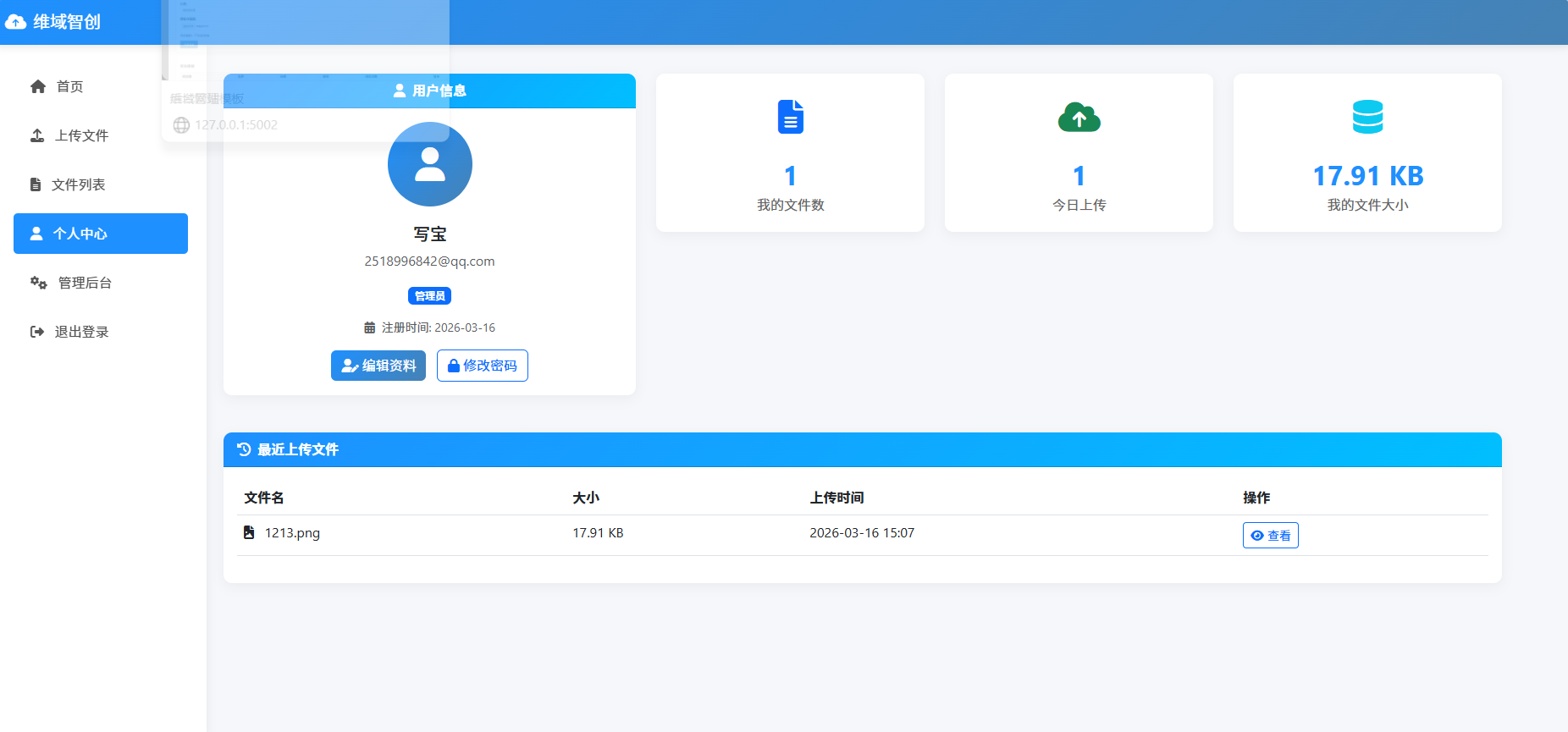Go to 上传文件 in sidebar

coord(101,135)
